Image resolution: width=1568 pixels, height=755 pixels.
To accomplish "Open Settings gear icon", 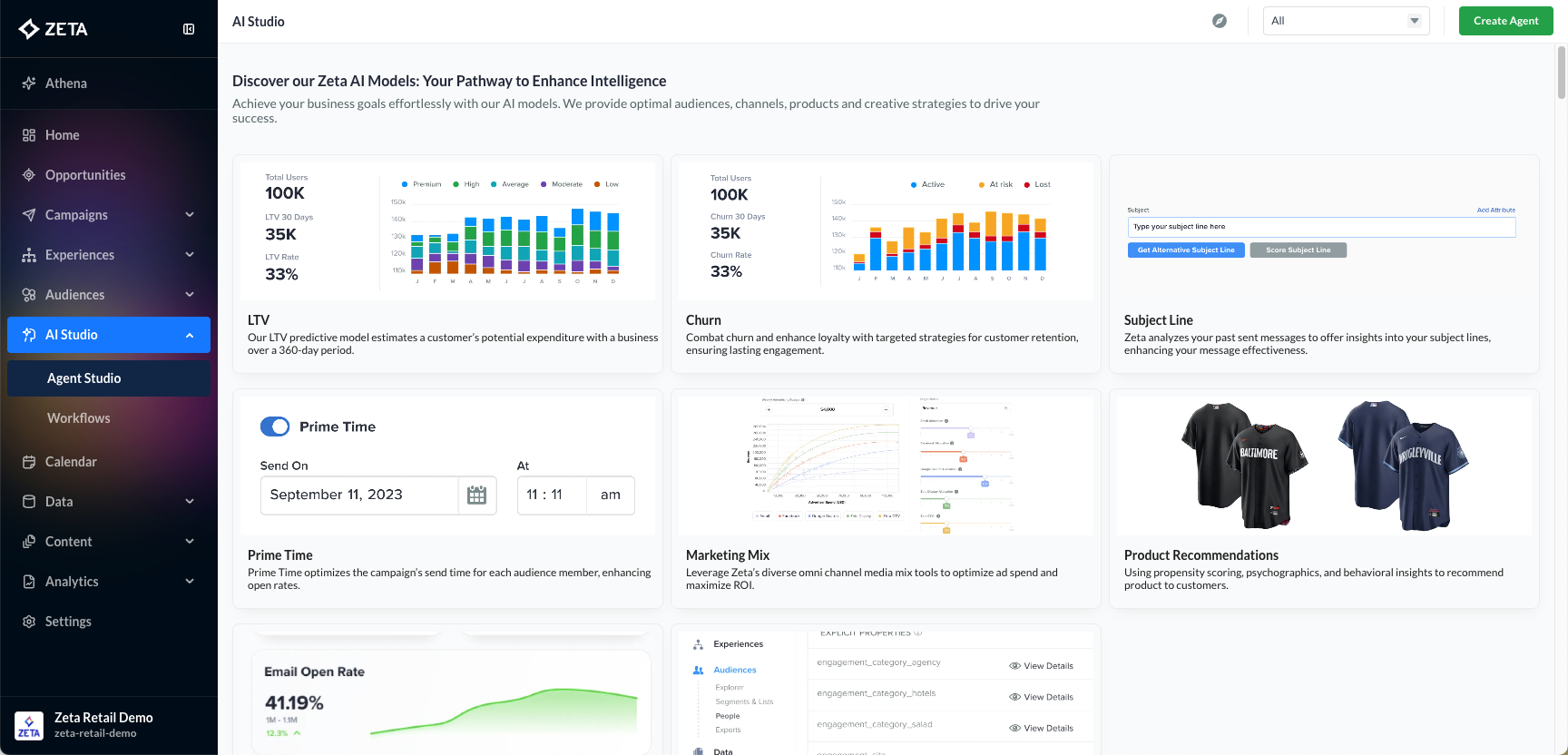I will point(29,622).
